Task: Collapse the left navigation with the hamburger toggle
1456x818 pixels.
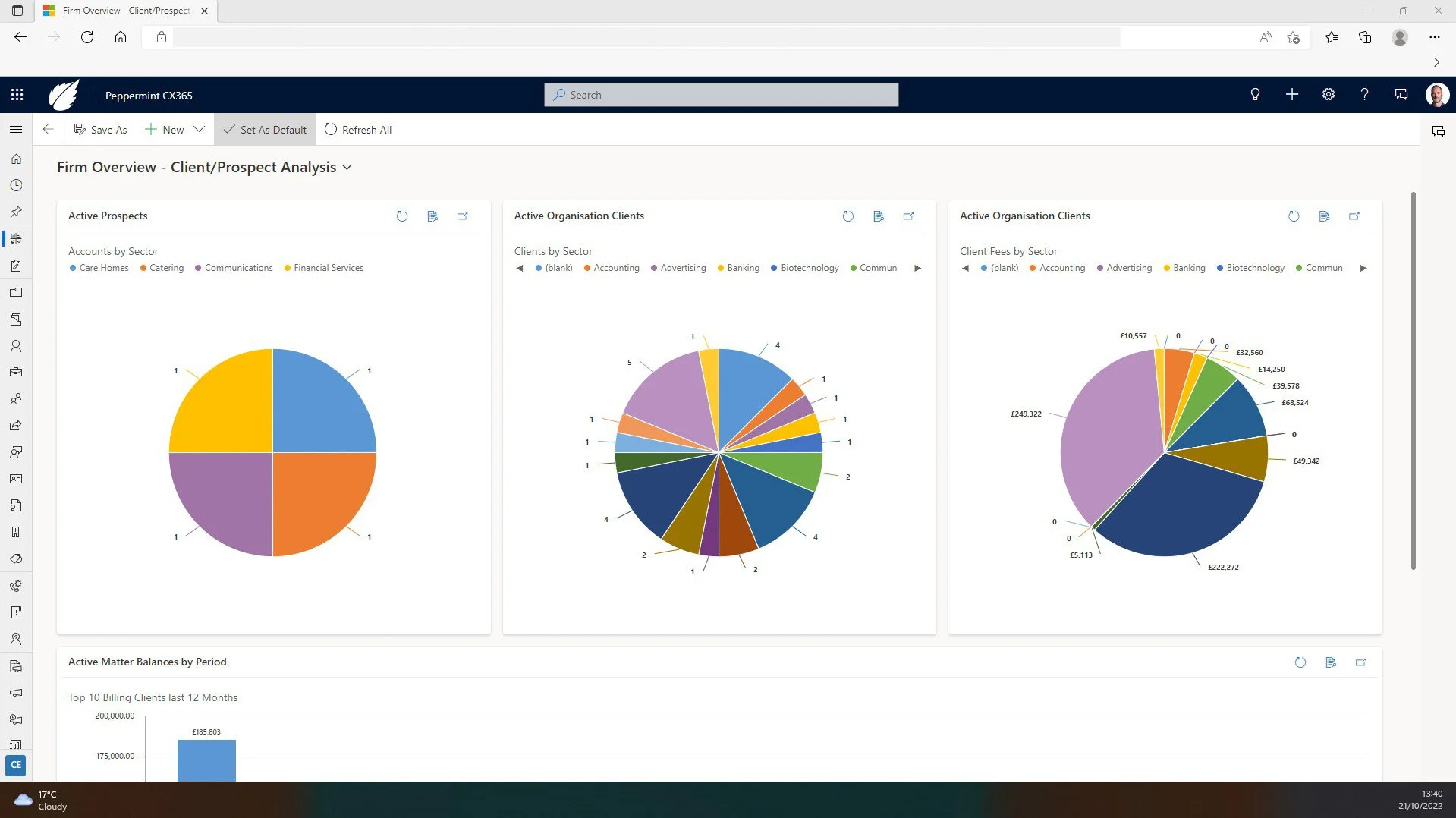Action: pos(16,129)
